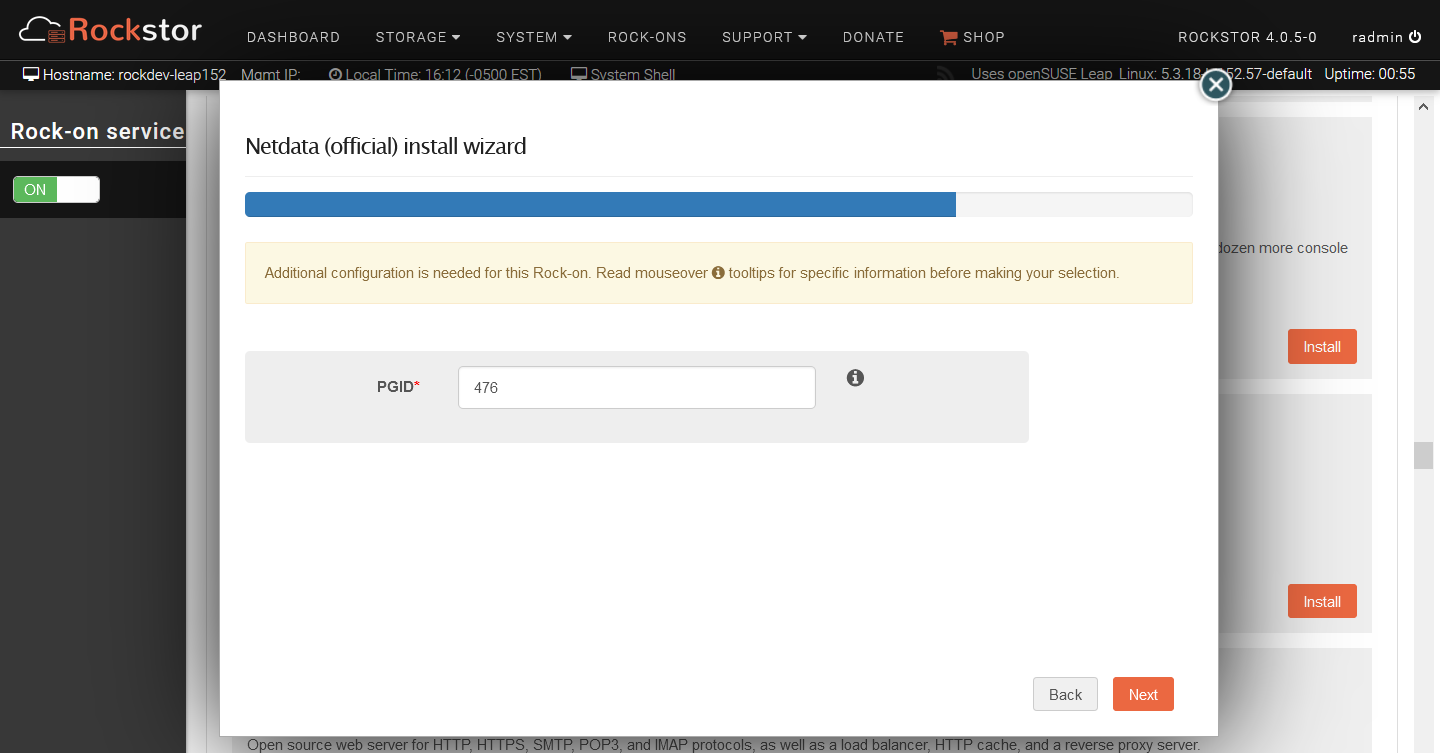The height and width of the screenshot is (753, 1440).
Task: Click the wizard progress bar
Action: tap(718, 204)
